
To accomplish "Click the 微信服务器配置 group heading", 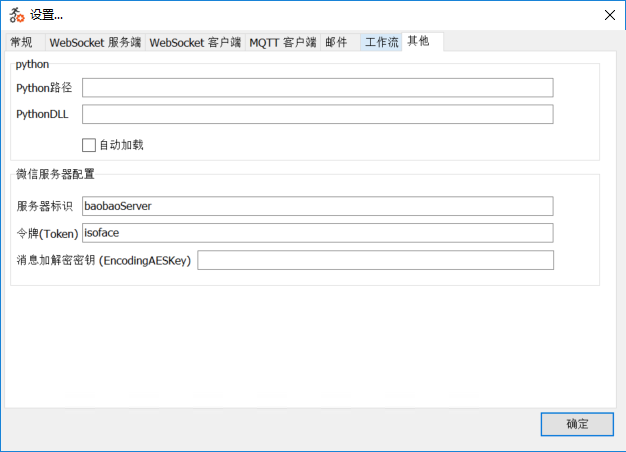I will [55, 174].
